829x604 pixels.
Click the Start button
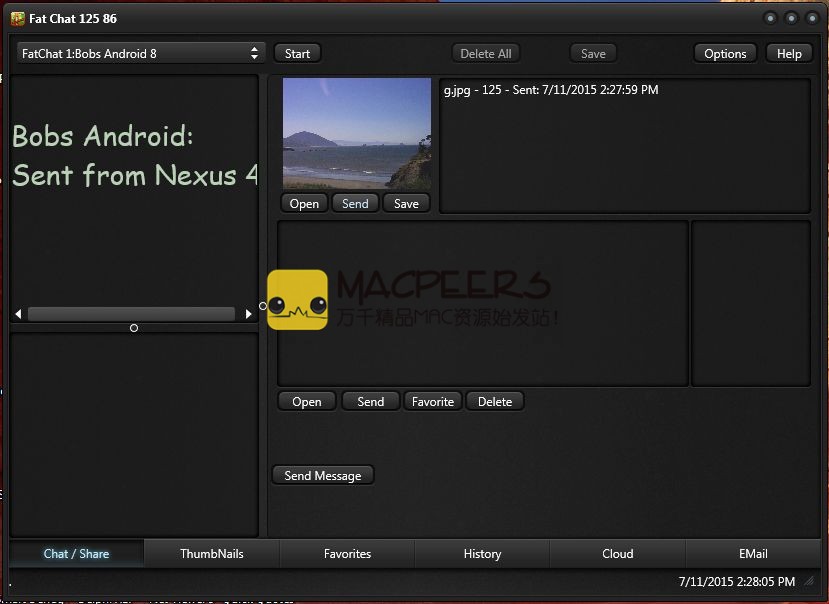(297, 53)
